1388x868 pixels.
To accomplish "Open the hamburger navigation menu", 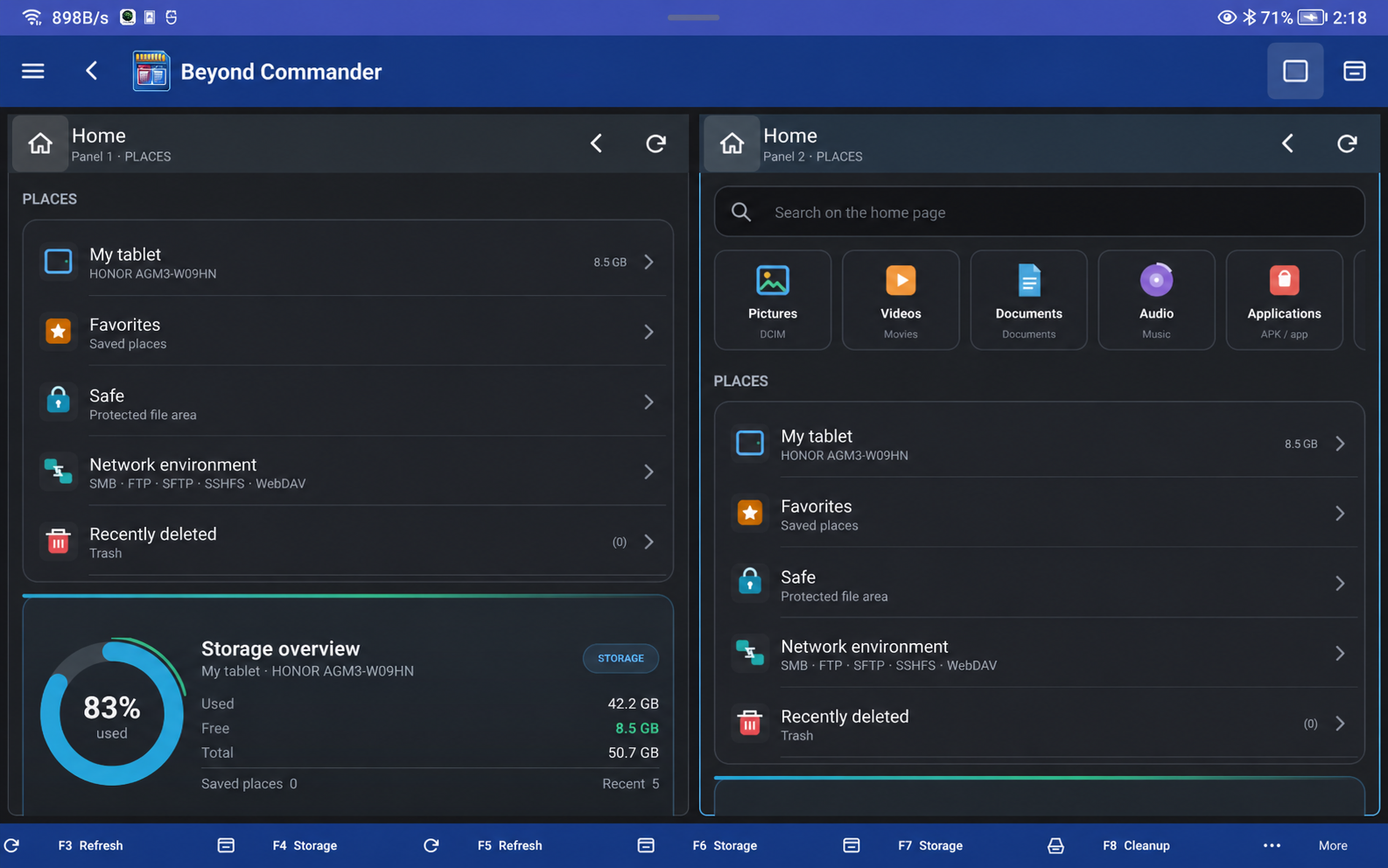I will click(x=32, y=71).
